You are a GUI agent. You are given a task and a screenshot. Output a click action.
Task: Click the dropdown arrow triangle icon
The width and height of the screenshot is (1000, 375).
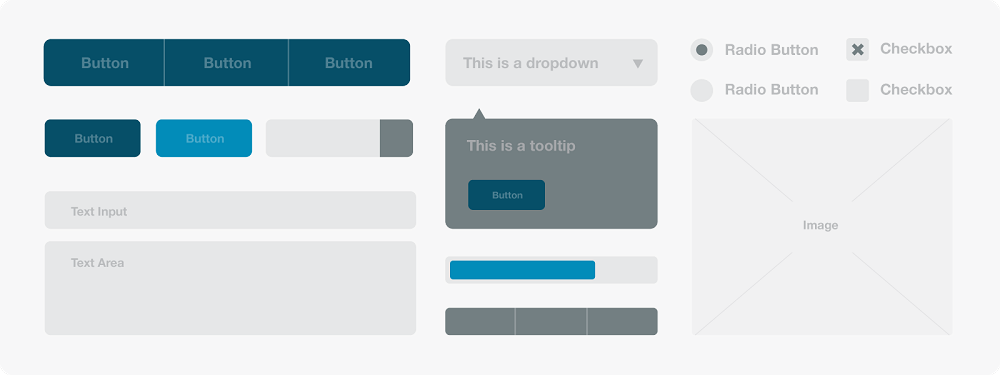(638, 63)
